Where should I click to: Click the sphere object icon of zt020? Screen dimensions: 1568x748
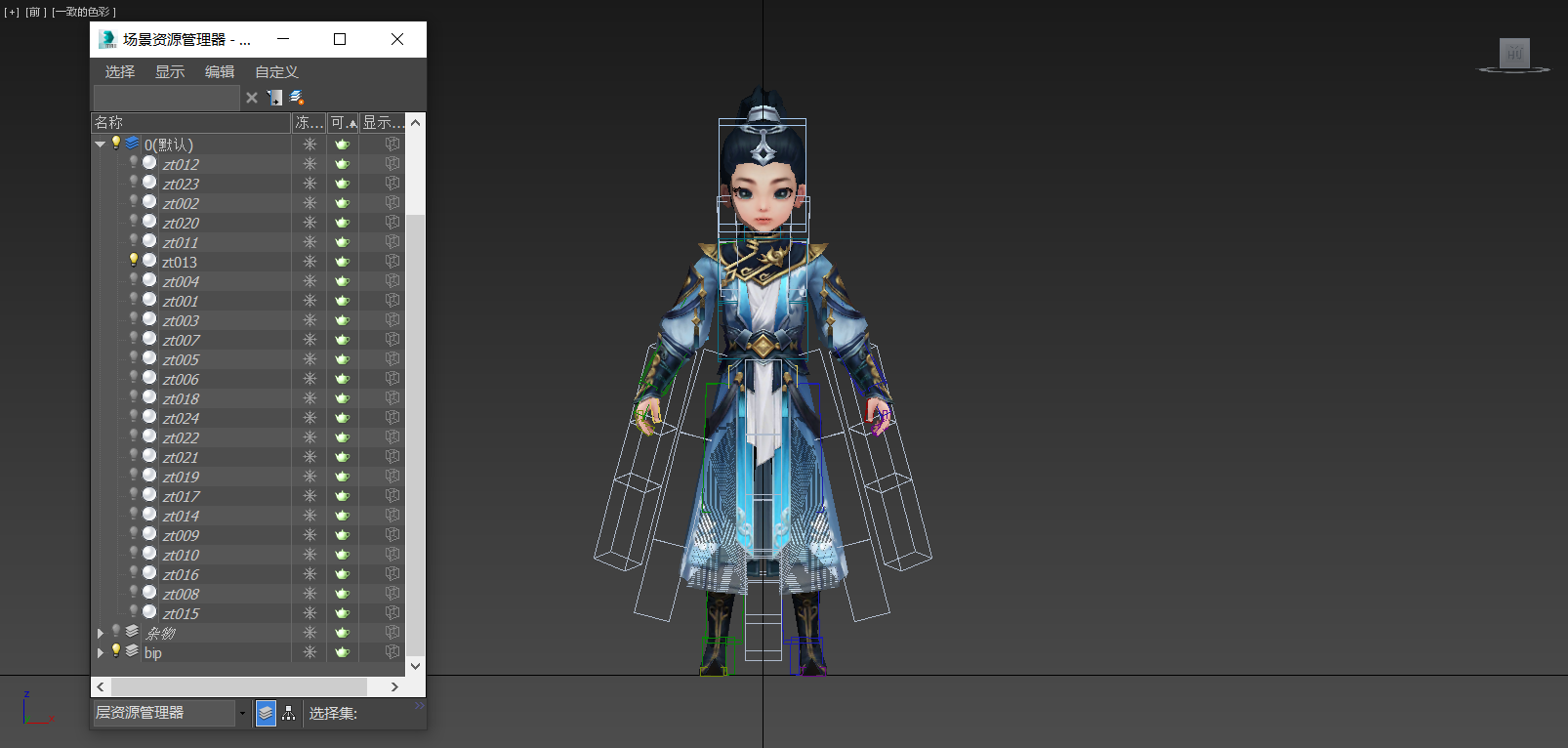point(149,222)
